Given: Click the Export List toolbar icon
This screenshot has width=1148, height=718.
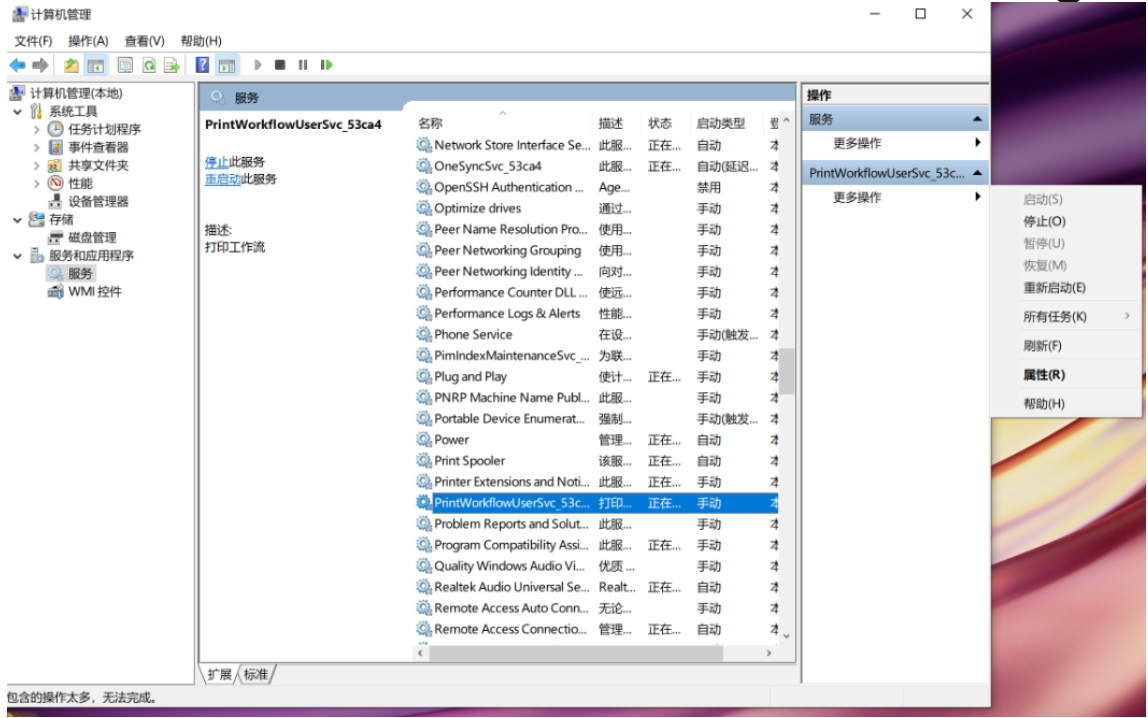Looking at the screenshot, I should click(171, 65).
